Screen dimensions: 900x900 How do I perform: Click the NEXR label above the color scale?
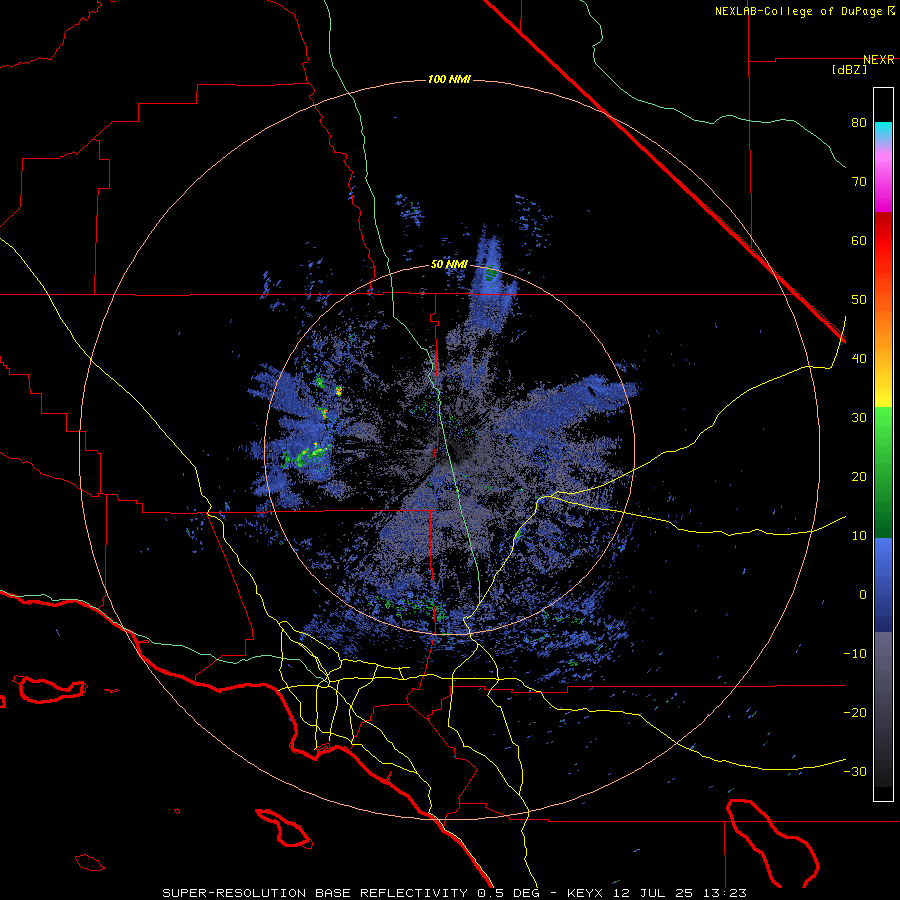click(x=879, y=60)
